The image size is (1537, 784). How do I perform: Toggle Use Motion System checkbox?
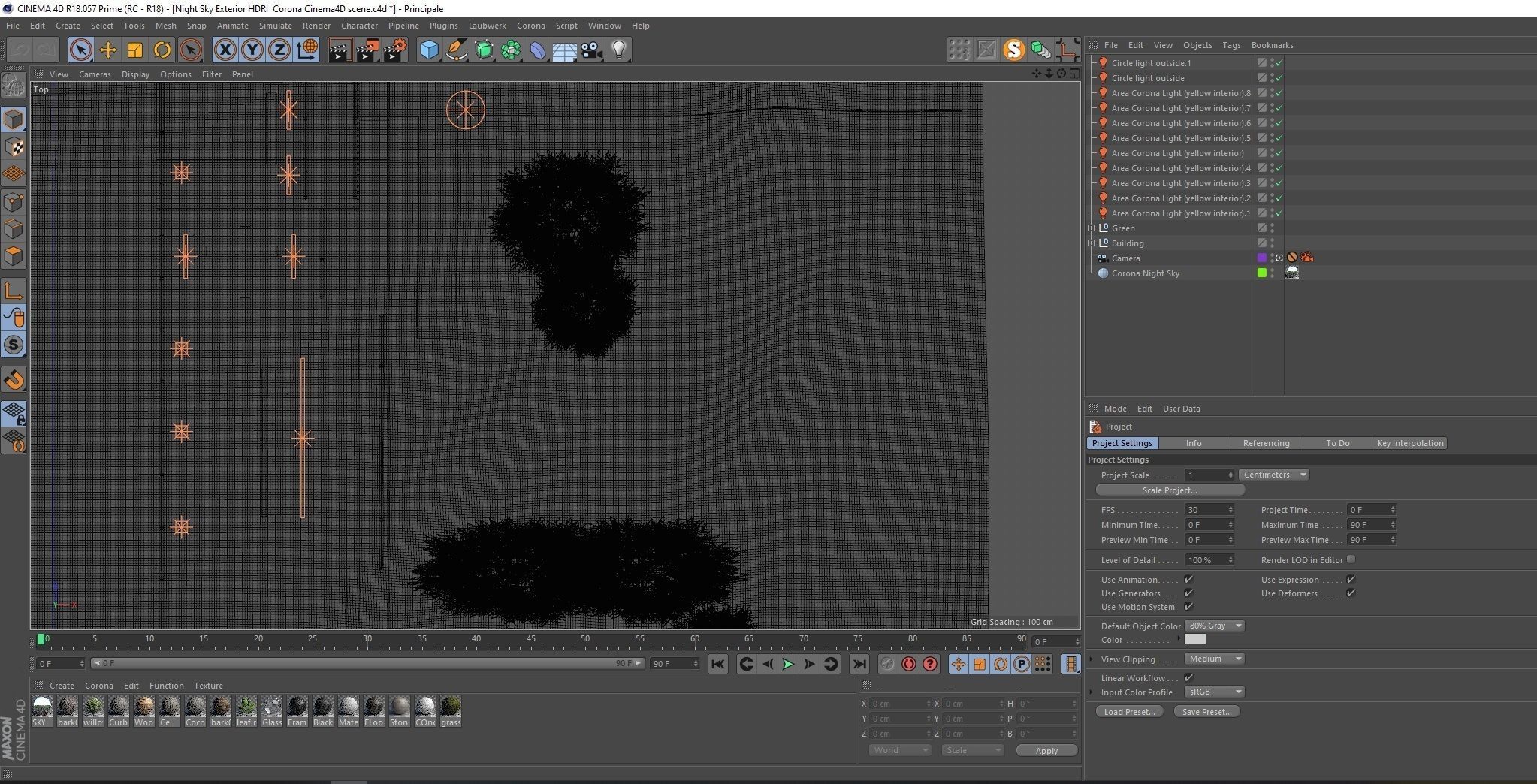click(x=1188, y=607)
